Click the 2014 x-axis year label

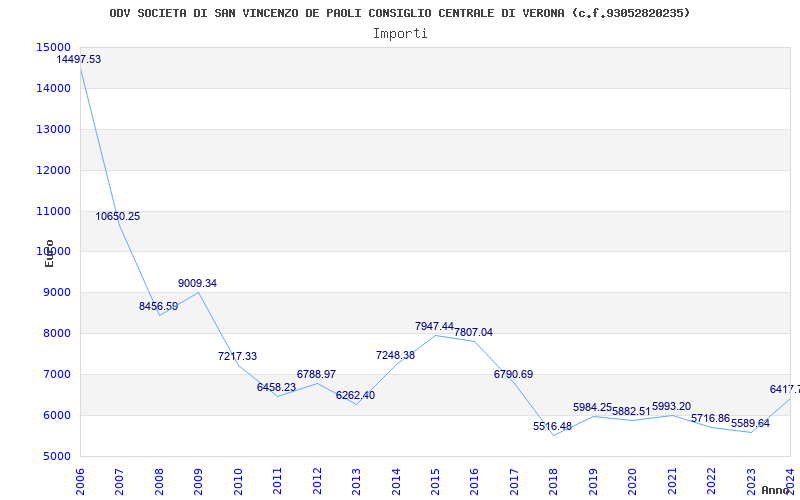(395, 481)
